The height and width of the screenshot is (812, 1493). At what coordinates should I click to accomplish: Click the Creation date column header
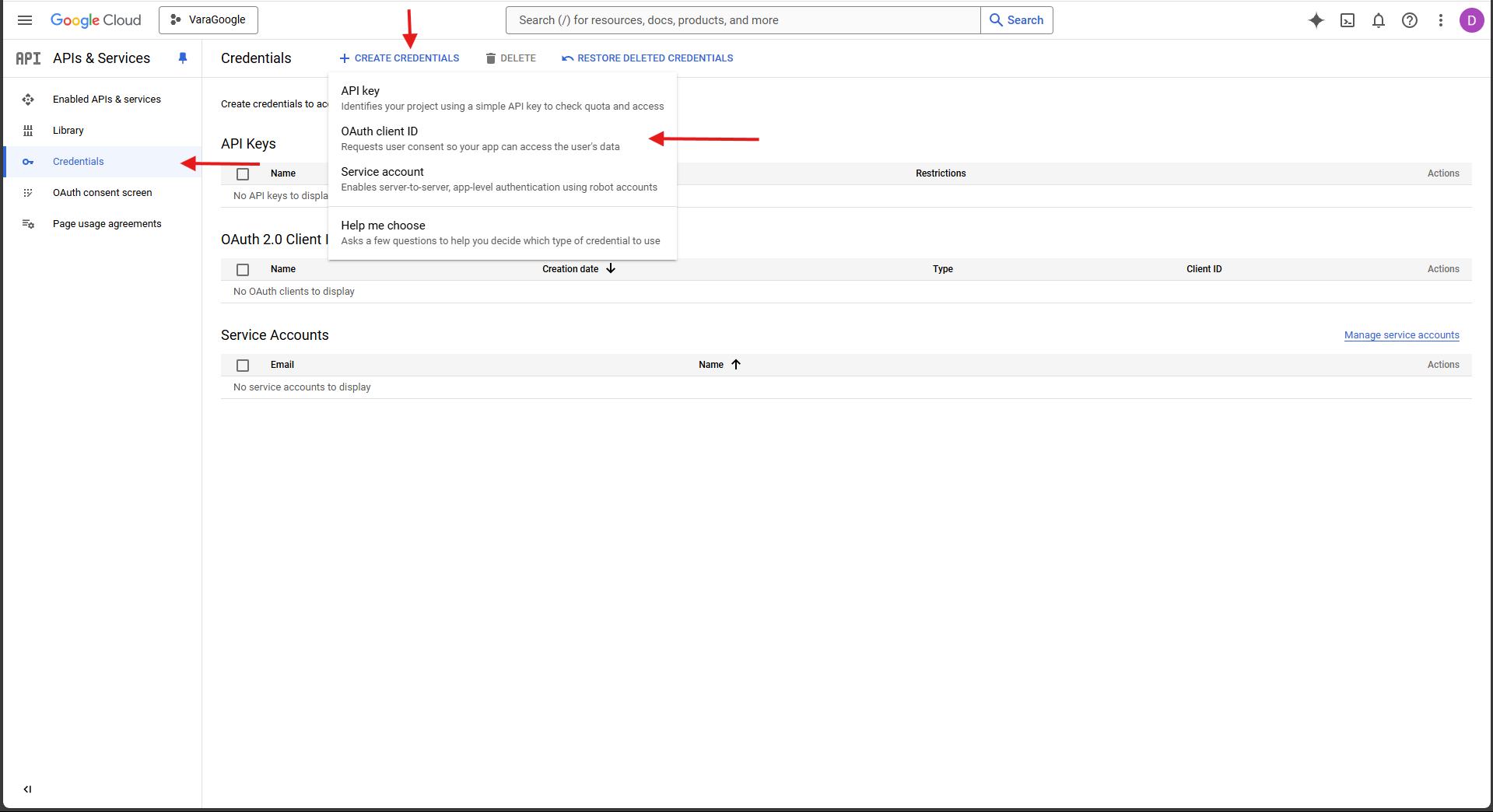(570, 269)
